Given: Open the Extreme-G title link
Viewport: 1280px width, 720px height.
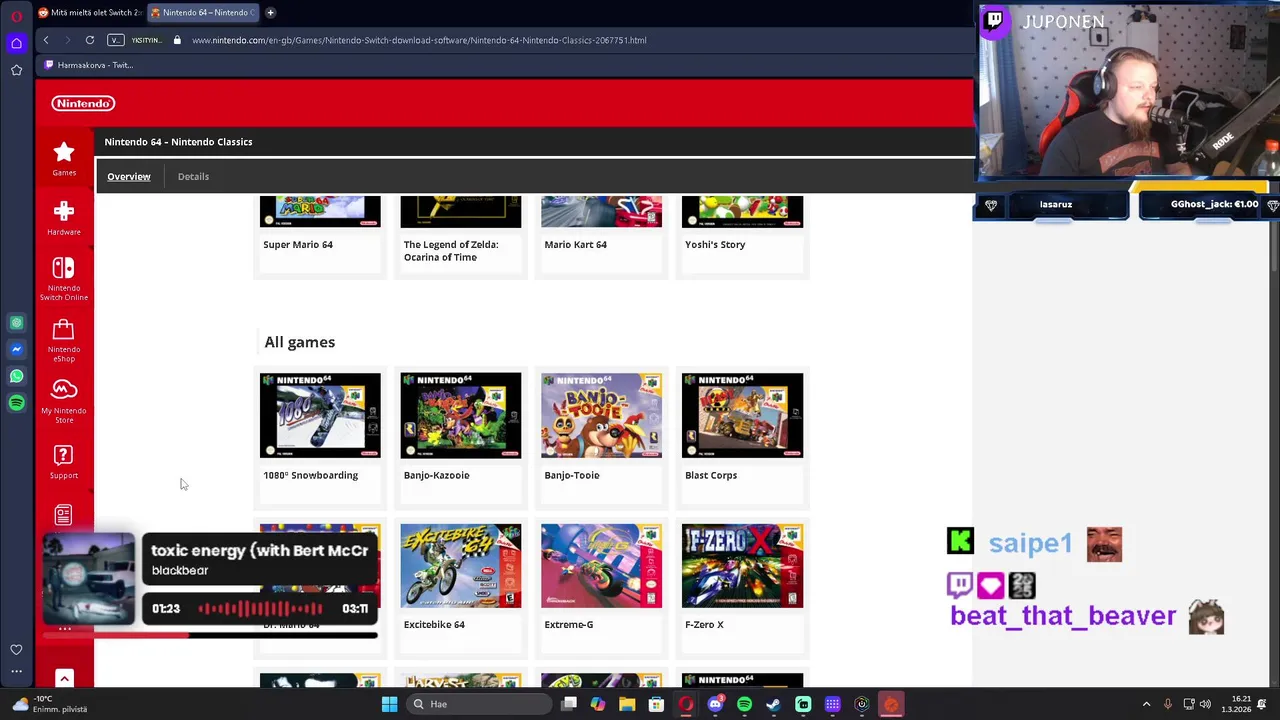Looking at the screenshot, I should tap(569, 624).
